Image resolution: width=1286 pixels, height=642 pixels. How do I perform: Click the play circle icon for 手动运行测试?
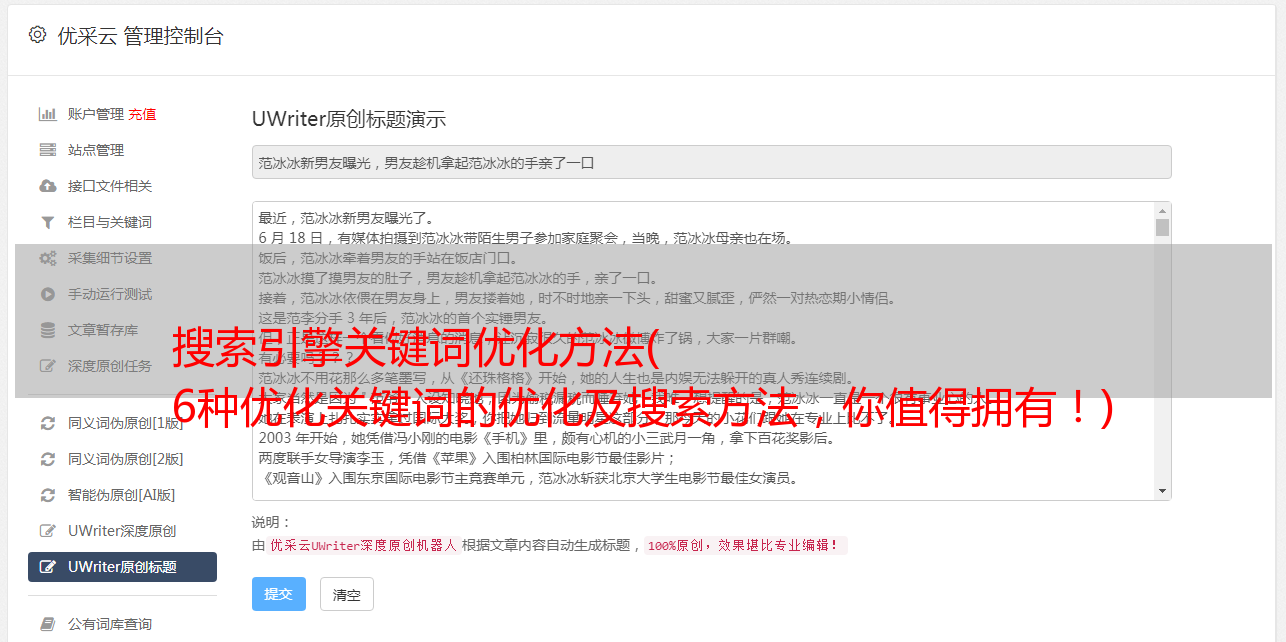[47, 294]
